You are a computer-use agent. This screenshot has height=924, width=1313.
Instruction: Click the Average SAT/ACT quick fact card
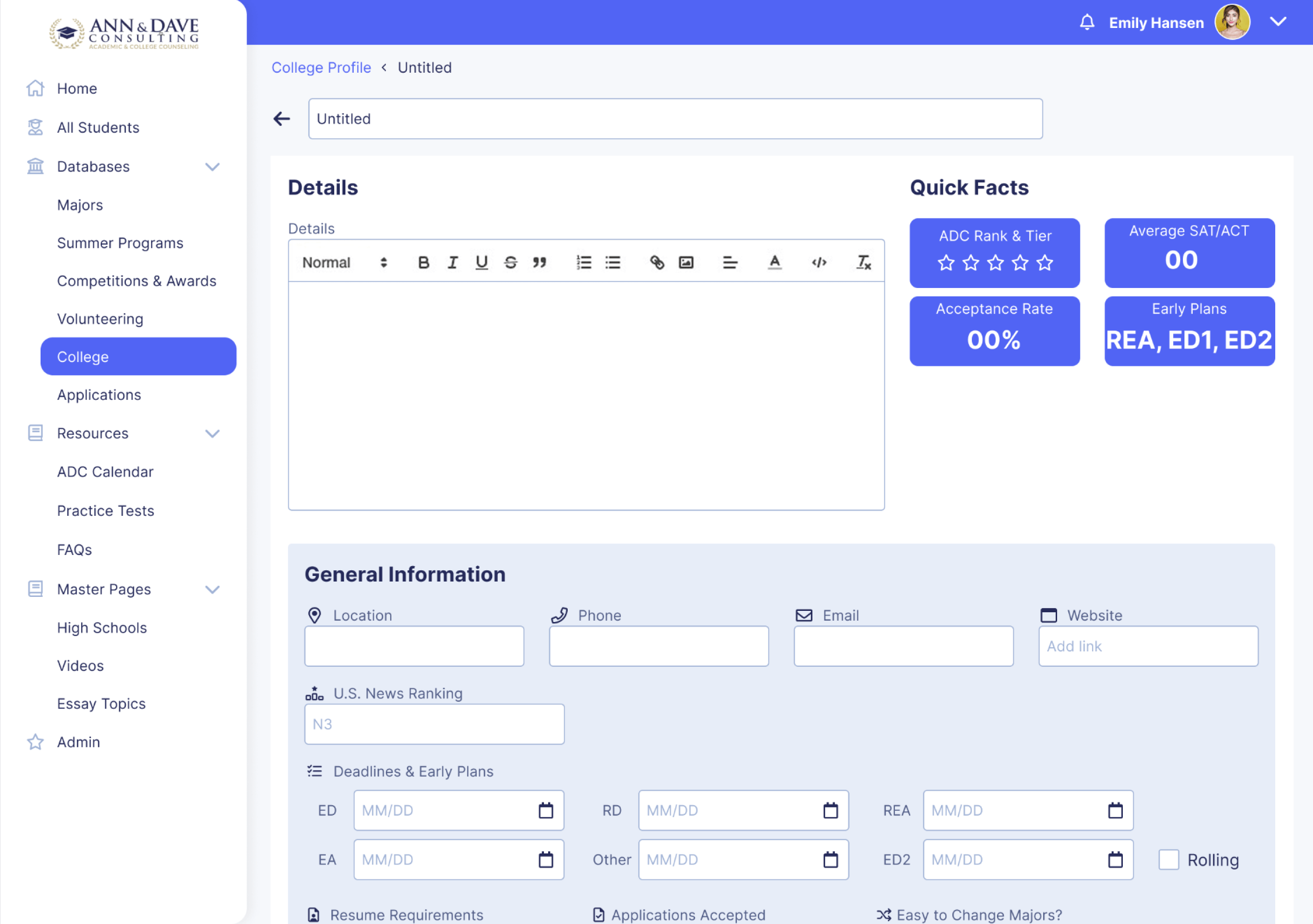click(x=1189, y=253)
